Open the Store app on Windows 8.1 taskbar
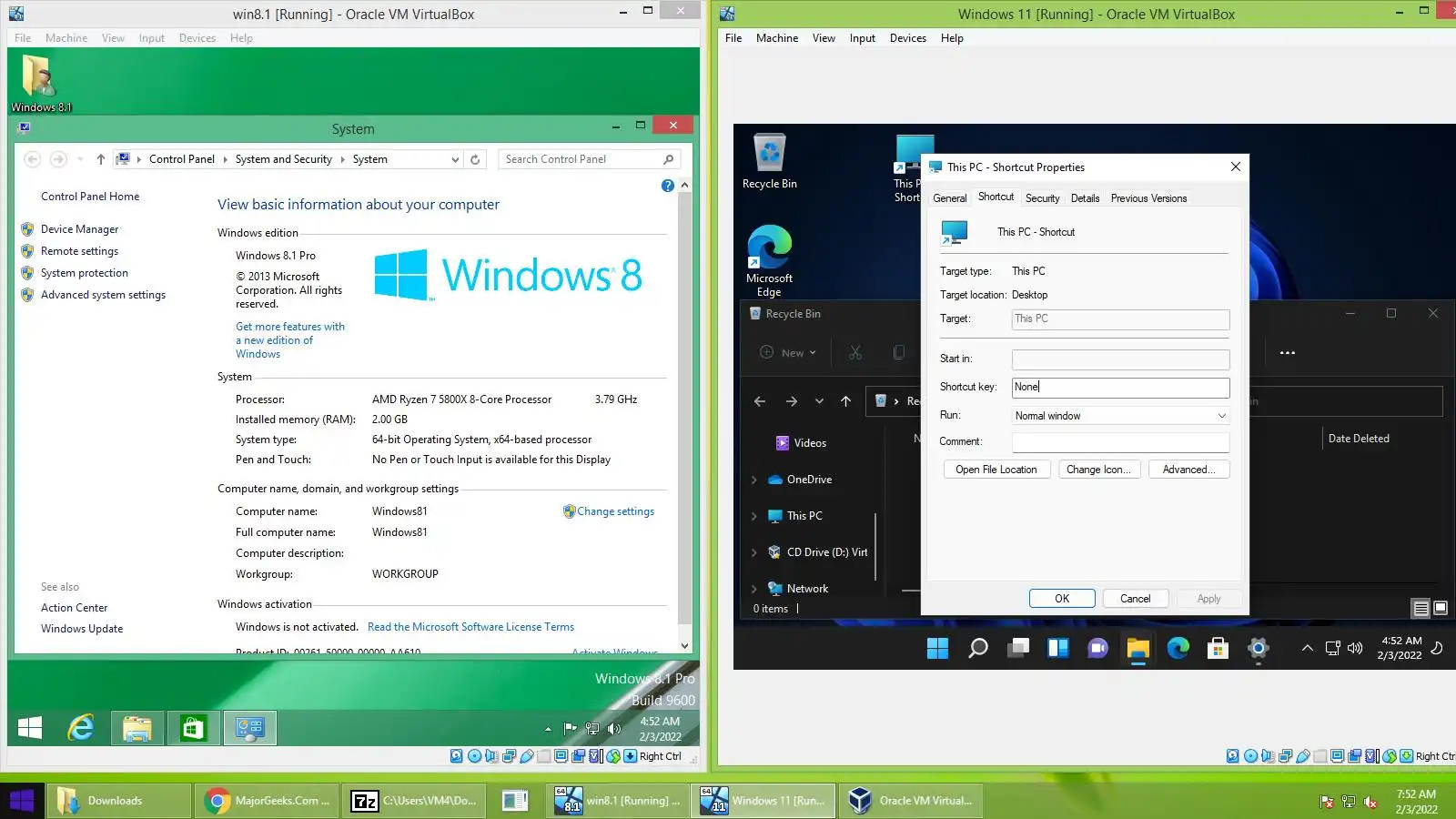 pos(193,728)
